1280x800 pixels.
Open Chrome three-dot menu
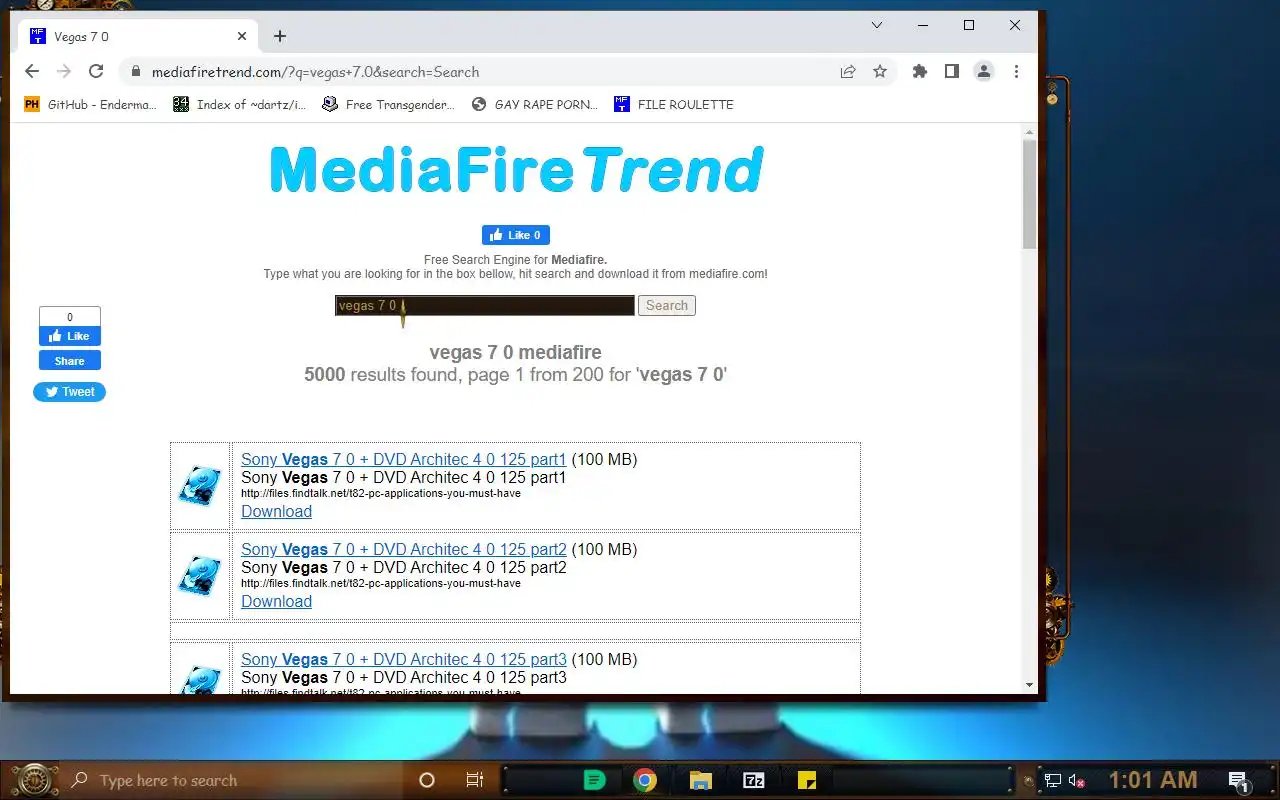[x=1016, y=72]
